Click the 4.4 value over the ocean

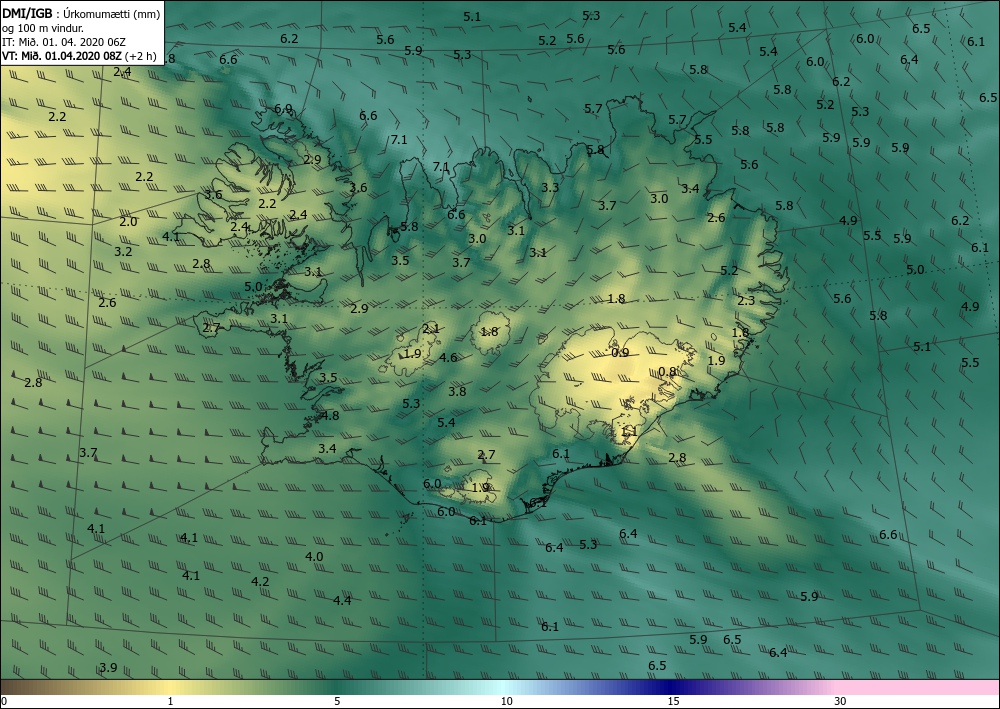(x=342, y=600)
